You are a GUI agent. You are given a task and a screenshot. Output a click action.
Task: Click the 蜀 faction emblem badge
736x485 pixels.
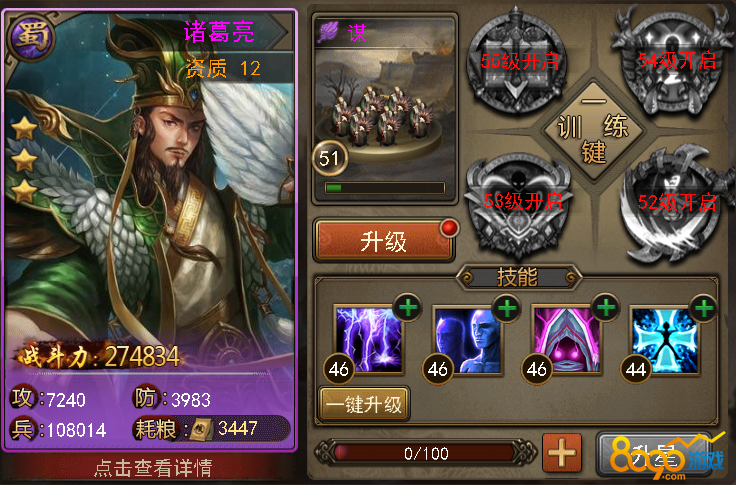pyautogui.click(x=31, y=38)
